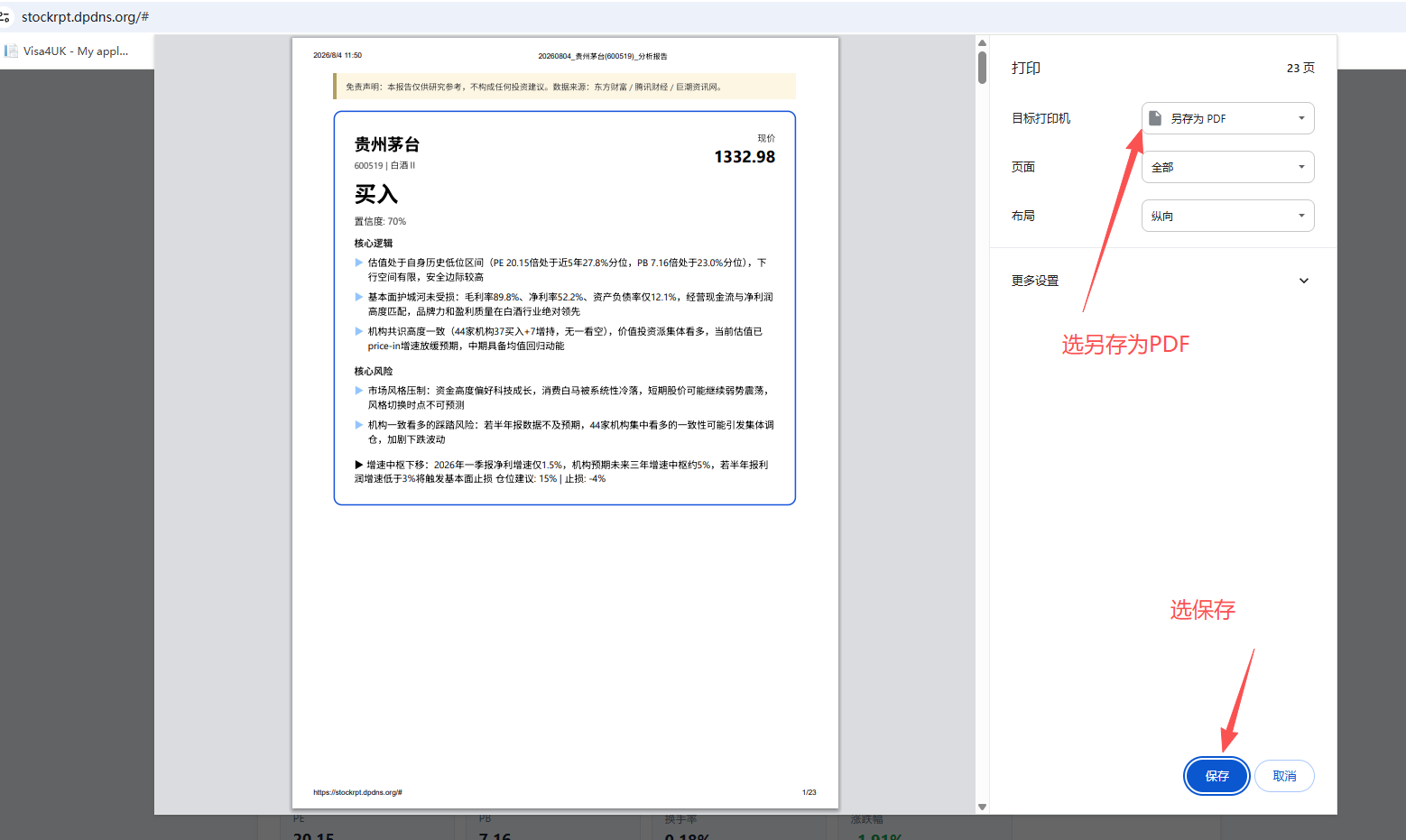Click the footer URL https://stockrpt.dpdns.org/#
This screenshot has width=1406, height=840.
pyautogui.click(x=357, y=792)
